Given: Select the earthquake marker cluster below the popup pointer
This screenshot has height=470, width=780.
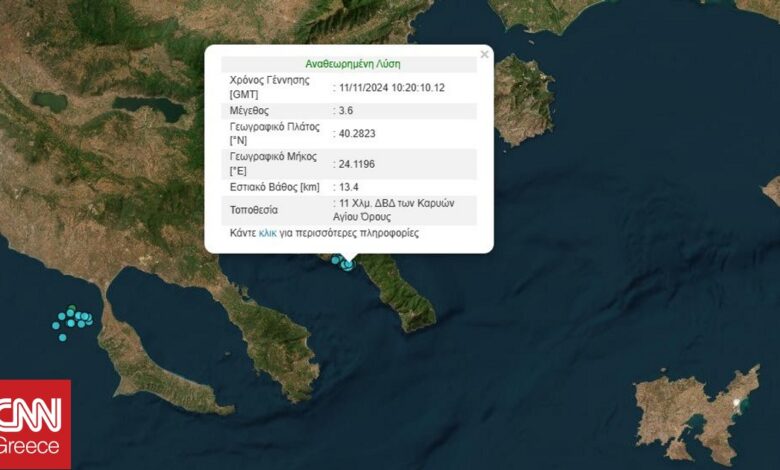Looking at the screenshot, I should (346, 264).
